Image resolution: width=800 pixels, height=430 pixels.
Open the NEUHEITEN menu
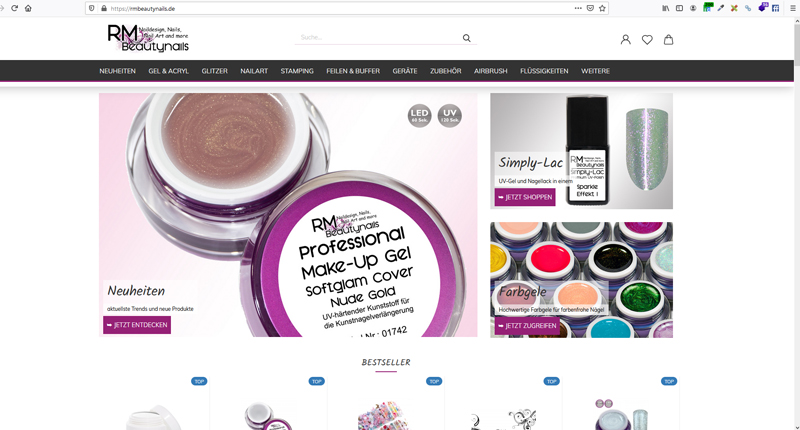[117, 71]
